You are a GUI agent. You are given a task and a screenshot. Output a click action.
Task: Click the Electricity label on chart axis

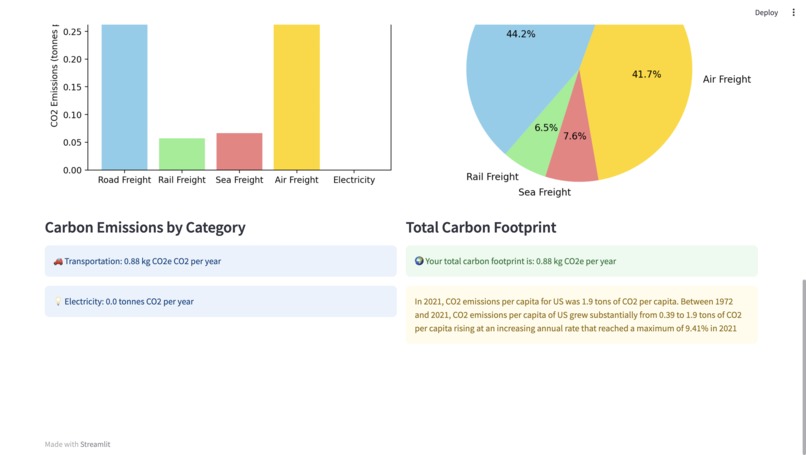pos(354,180)
